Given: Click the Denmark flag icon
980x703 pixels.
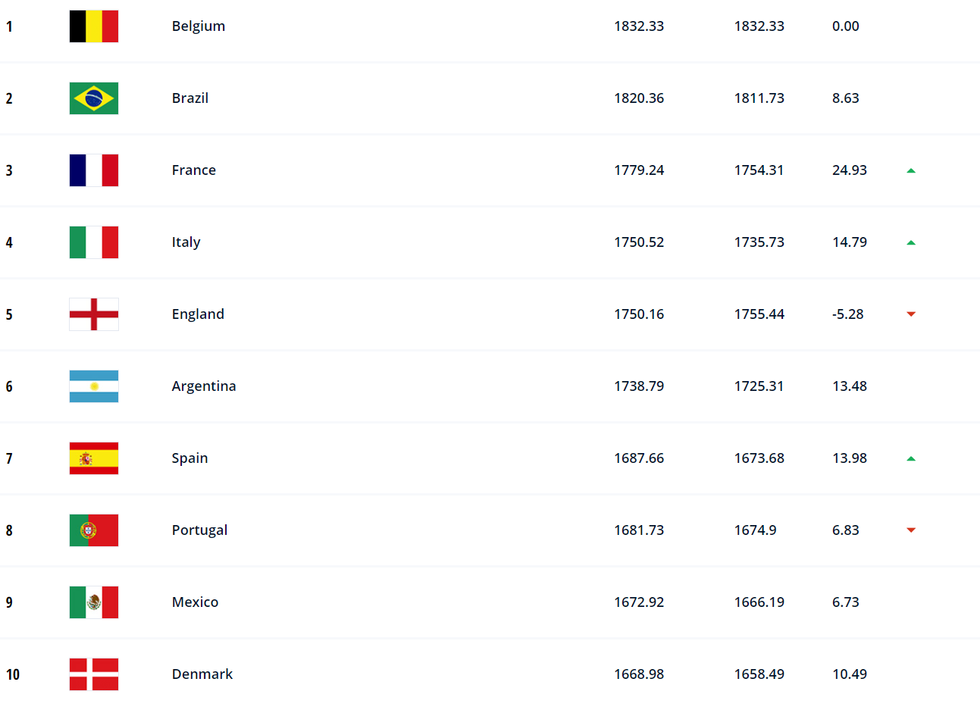Looking at the screenshot, I should click(x=94, y=674).
